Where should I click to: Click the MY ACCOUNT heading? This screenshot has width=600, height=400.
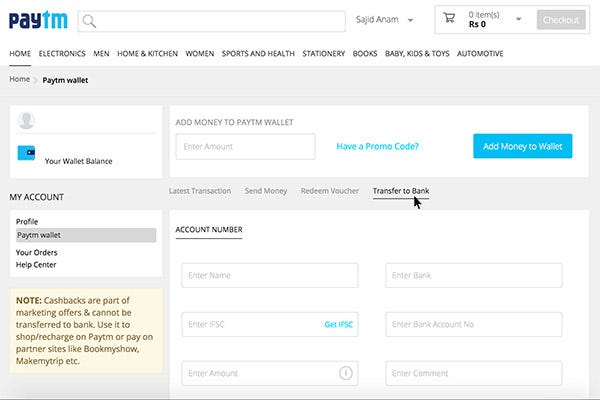click(x=36, y=197)
